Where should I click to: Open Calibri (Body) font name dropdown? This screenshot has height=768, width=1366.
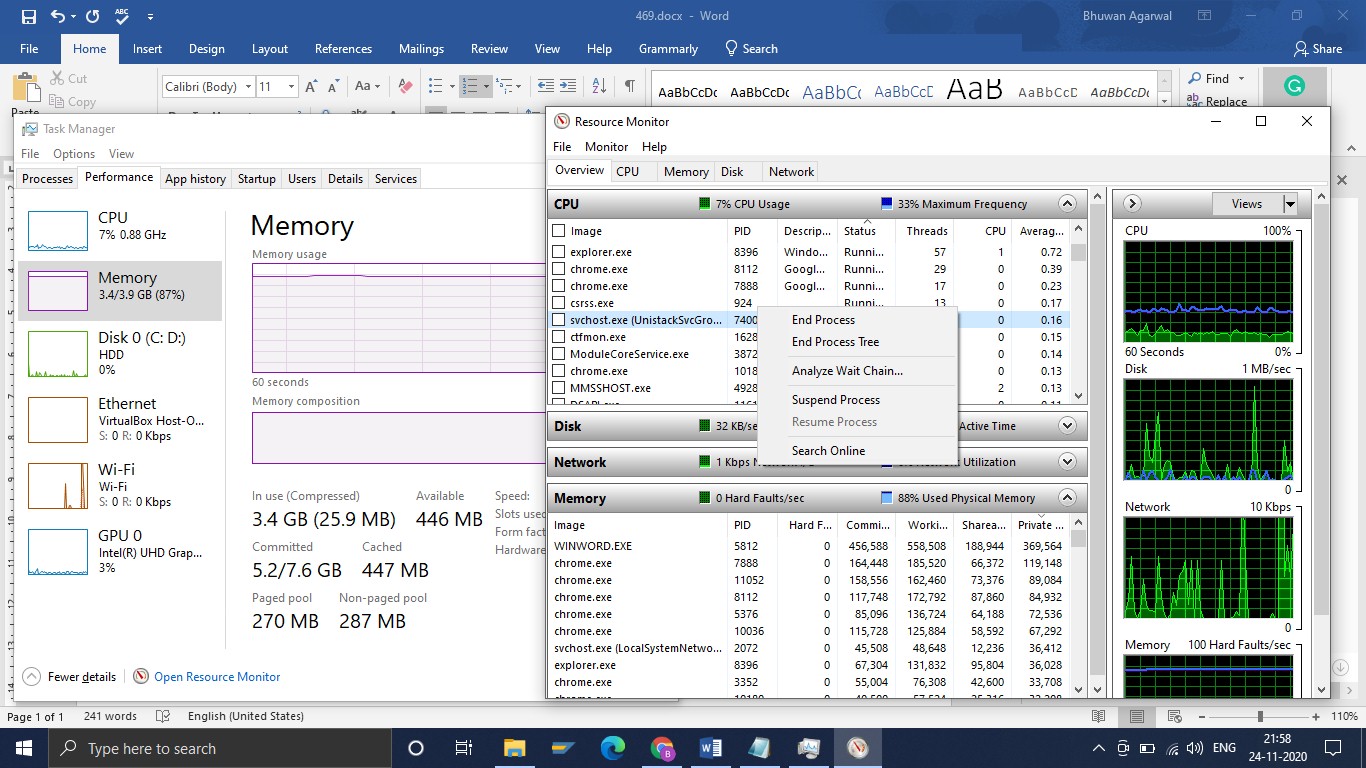click(247, 87)
